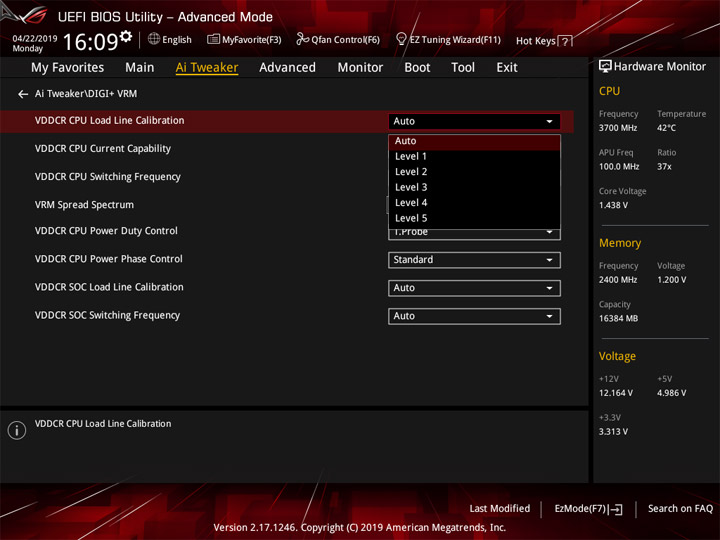Image resolution: width=720 pixels, height=540 pixels.
Task: Switch to the Boot tab
Action: pos(417,68)
